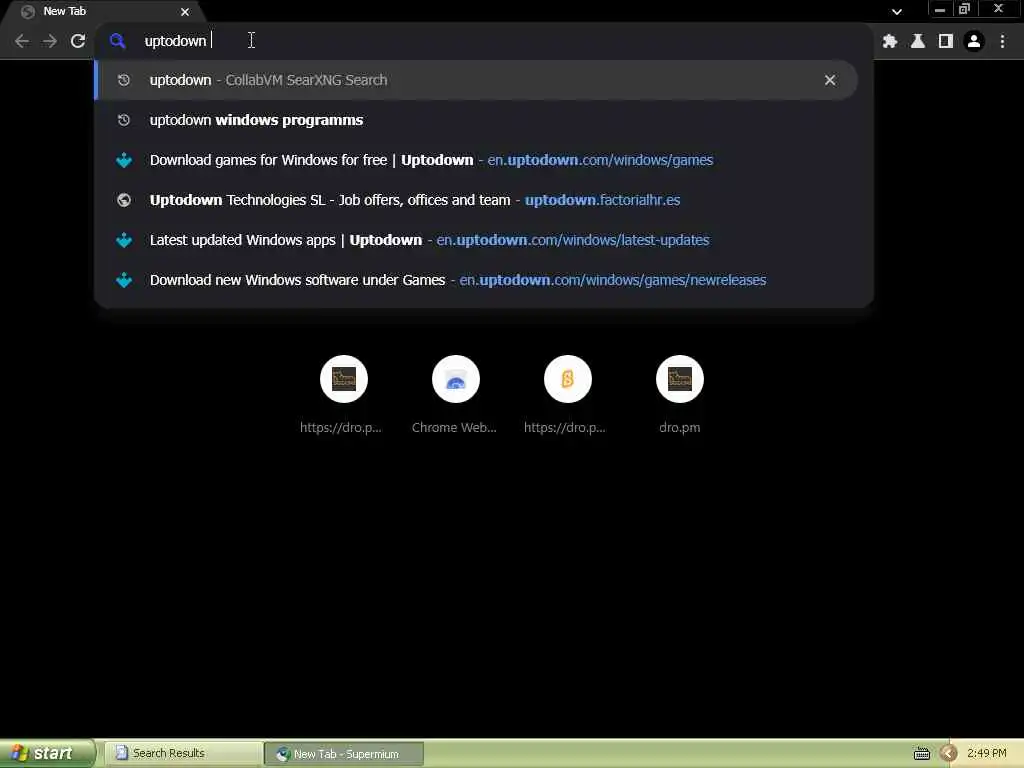Image resolution: width=1024 pixels, height=768 pixels.
Task: Open the Chrome Labs flask icon
Action: coord(918,41)
